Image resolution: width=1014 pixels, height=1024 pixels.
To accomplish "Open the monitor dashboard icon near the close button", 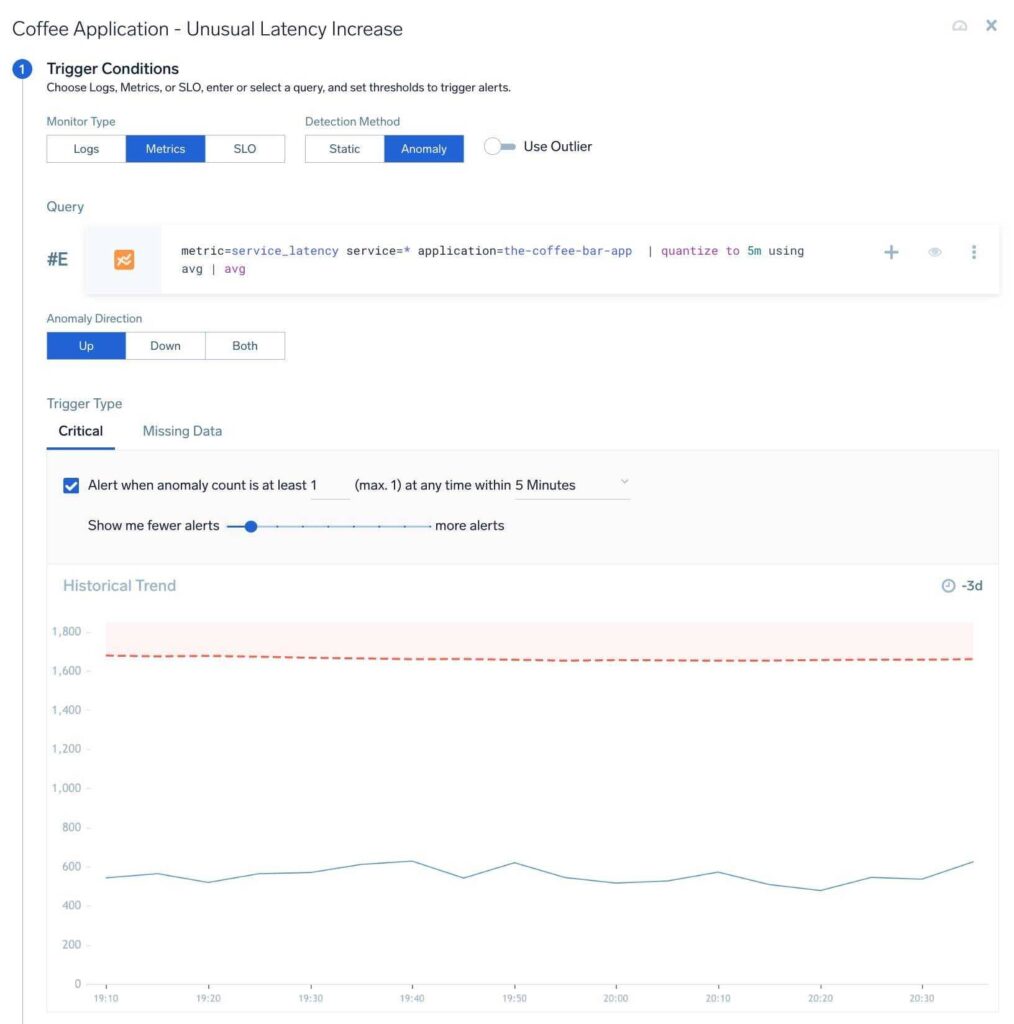I will pyautogui.click(x=959, y=26).
